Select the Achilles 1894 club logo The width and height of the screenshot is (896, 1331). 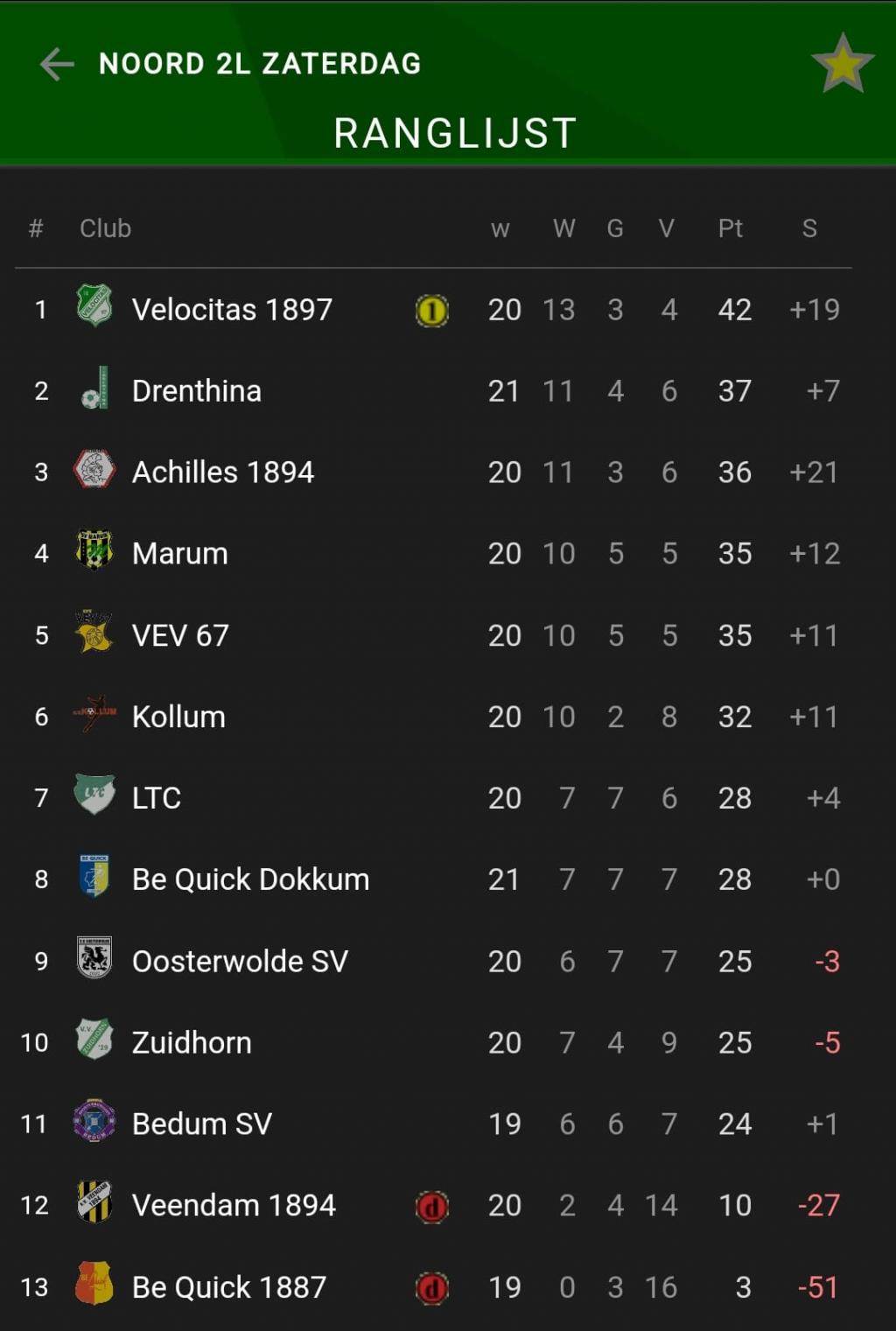pos(94,469)
